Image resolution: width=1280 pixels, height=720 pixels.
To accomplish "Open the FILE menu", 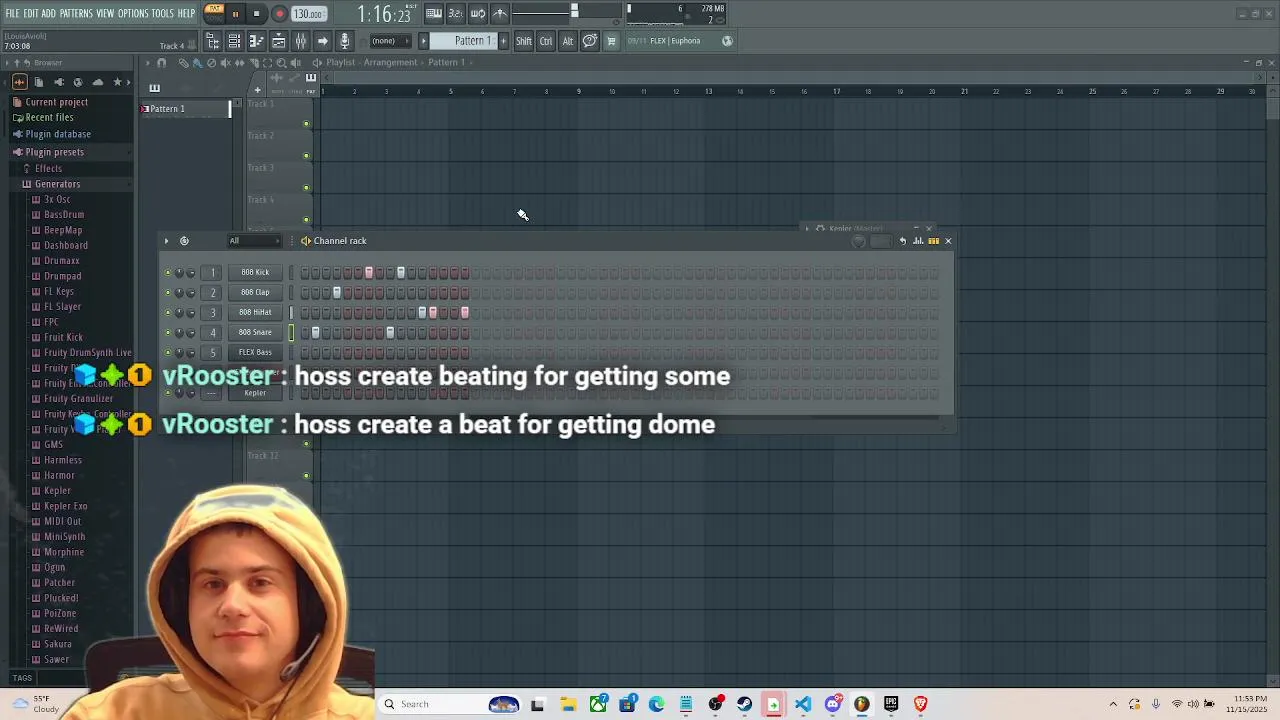I will point(12,14).
